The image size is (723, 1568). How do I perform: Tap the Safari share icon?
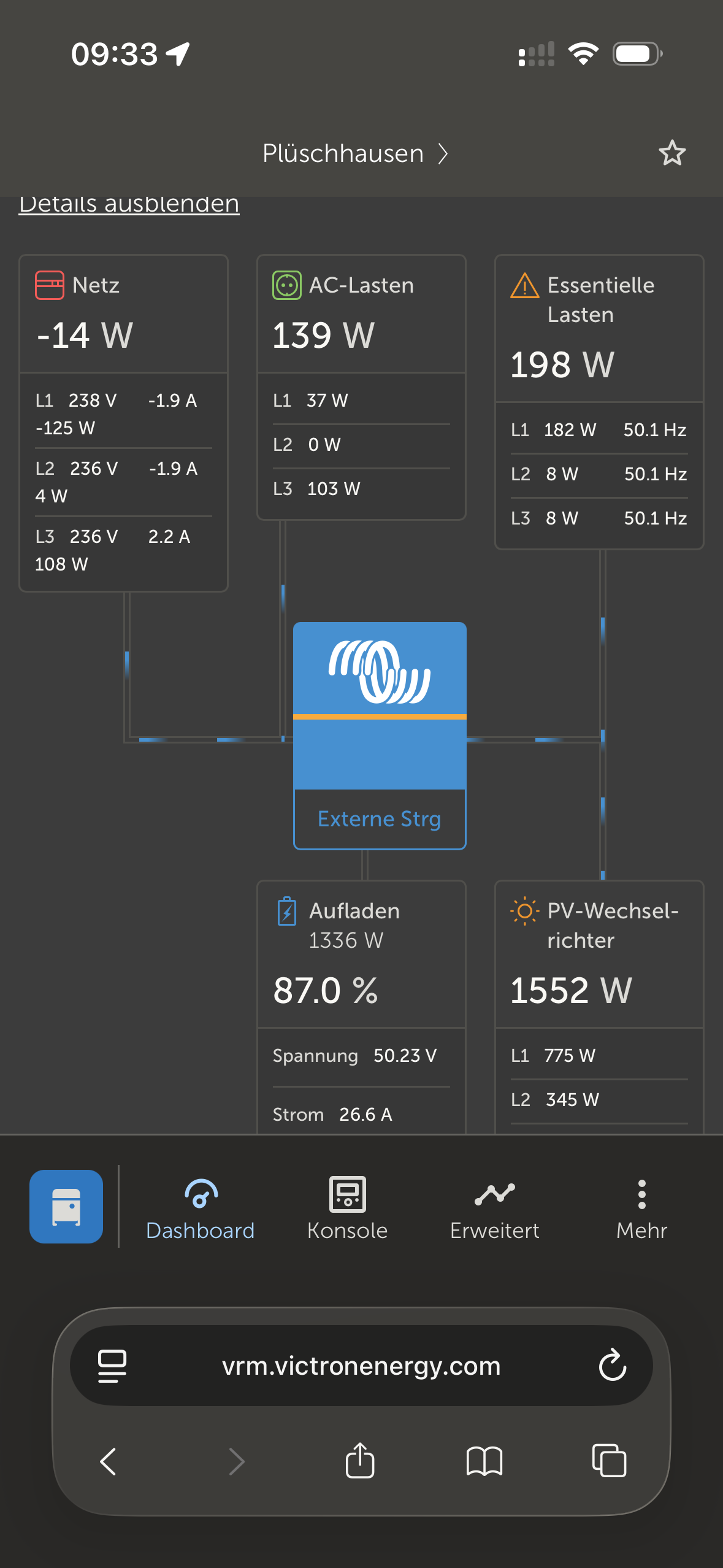(360, 1461)
